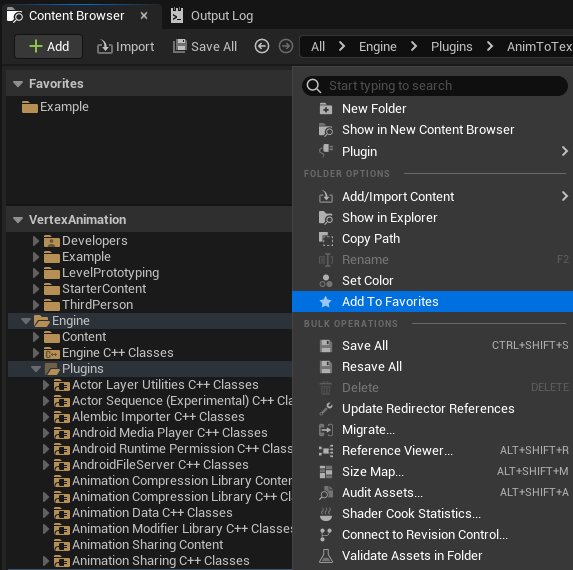Click the Reference Viewer icon
573x570 pixels.
point(326,451)
